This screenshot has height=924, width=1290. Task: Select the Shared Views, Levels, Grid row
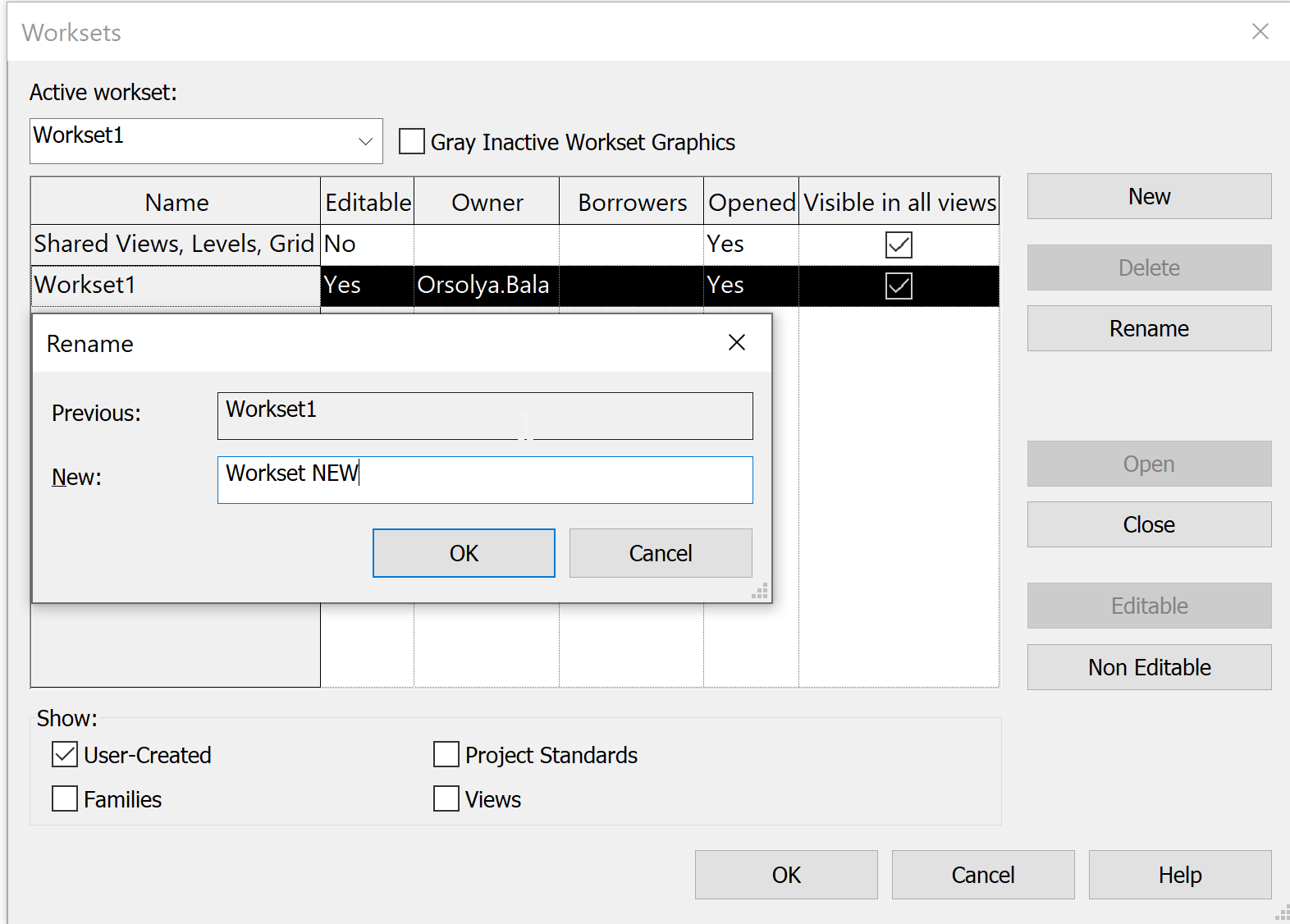pos(174,244)
